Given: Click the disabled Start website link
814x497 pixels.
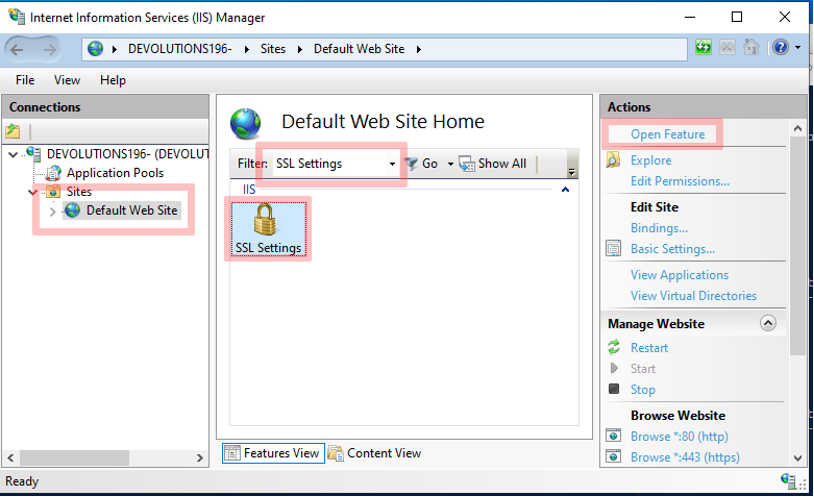Looking at the screenshot, I should pyautogui.click(x=643, y=368).
